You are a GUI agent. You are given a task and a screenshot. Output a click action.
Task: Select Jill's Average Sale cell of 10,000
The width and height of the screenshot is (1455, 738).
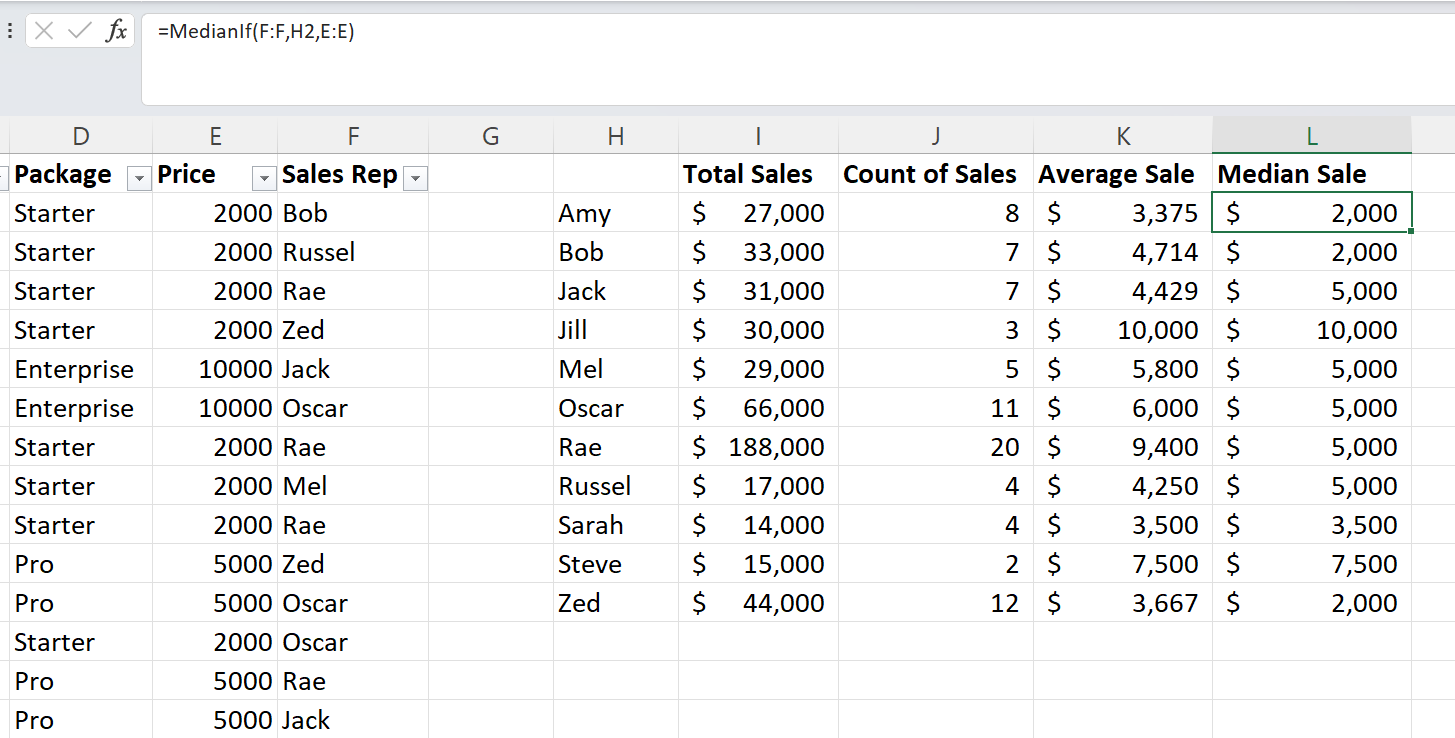(x=1122, y=330)
